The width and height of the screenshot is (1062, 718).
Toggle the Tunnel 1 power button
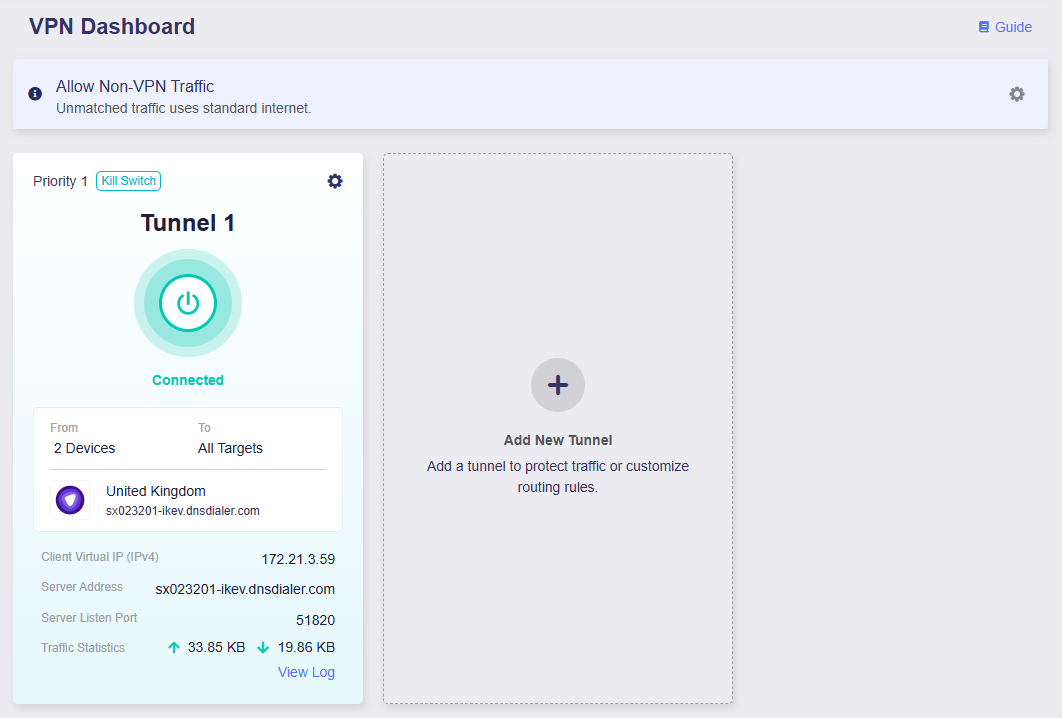(188, 303)
